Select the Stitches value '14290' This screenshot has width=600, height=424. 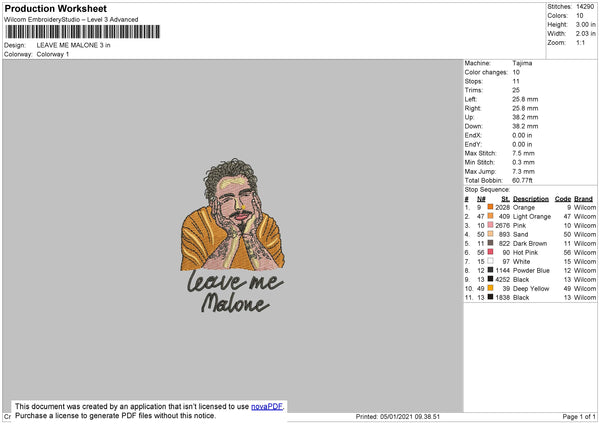pos(585,7)
